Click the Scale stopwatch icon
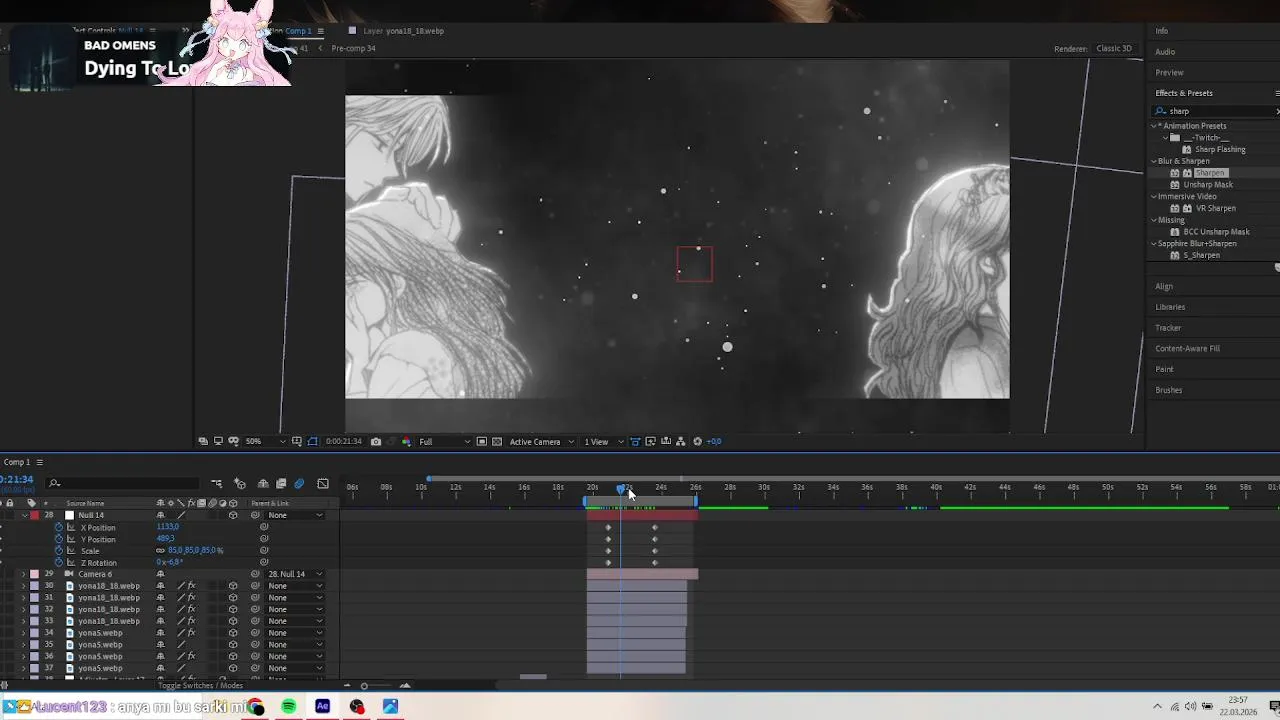This screenshot has width=1280, height=720. coord(58,551)
